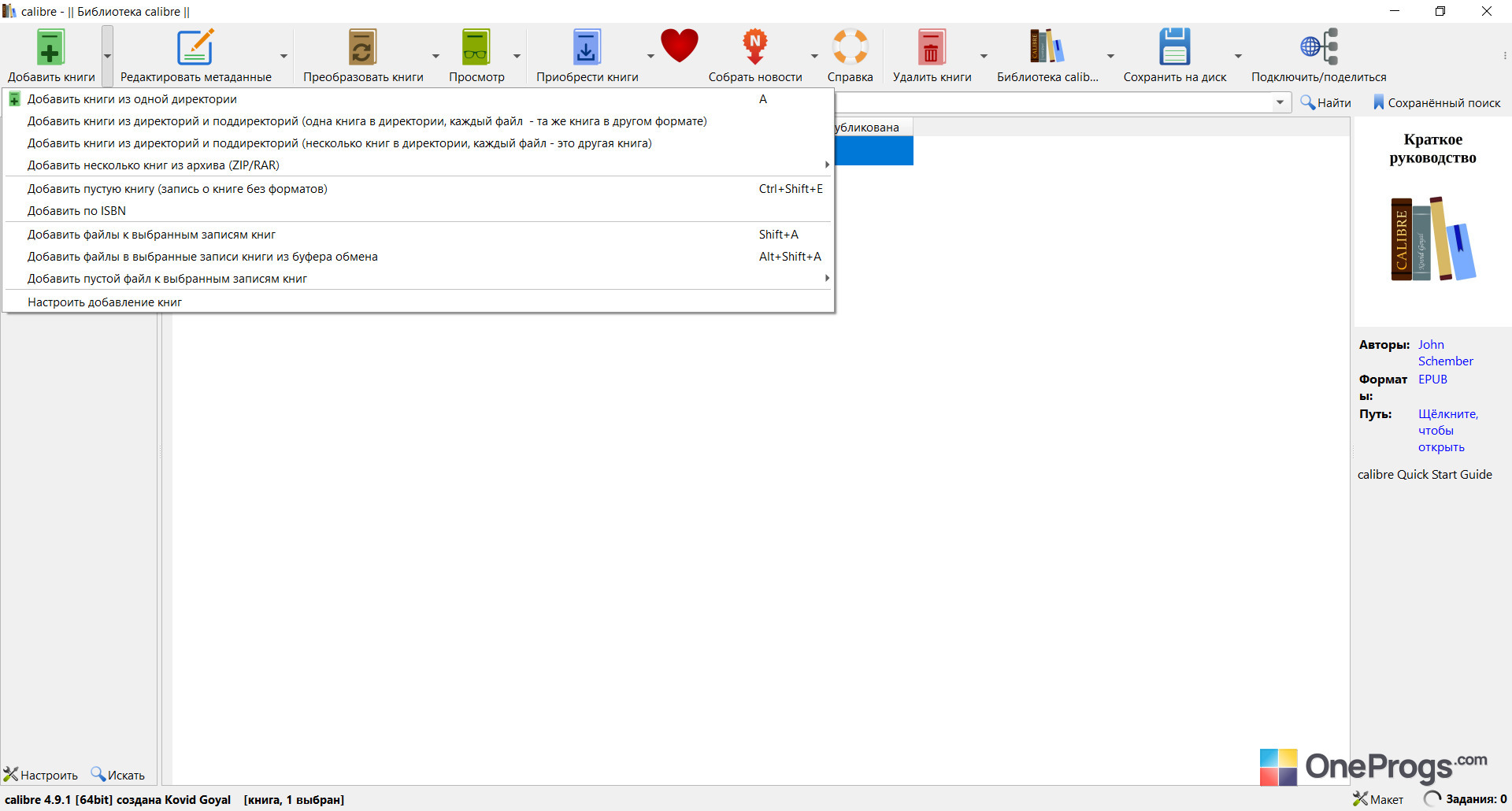This screenshot has height=811, width=1512.
Task: Click the Convert books icon
Action: click(363, 47)
